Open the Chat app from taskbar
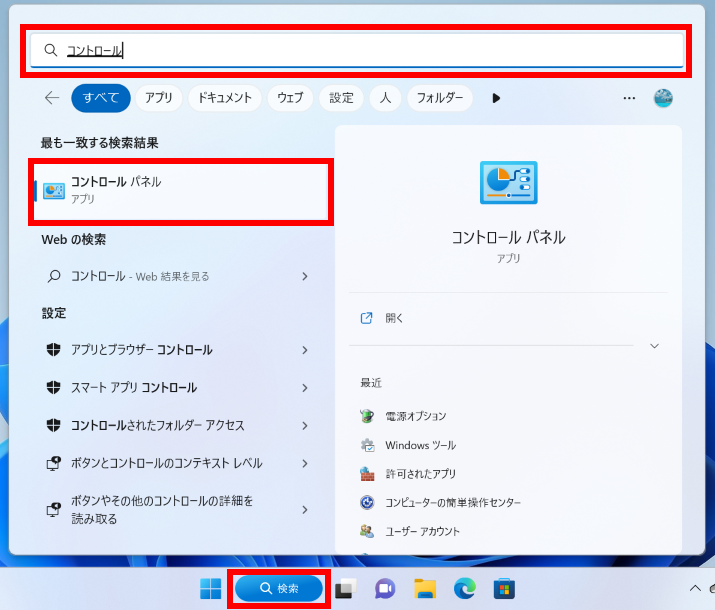The image size is (715, 610). pyautogui.click(x=385, y=589)
